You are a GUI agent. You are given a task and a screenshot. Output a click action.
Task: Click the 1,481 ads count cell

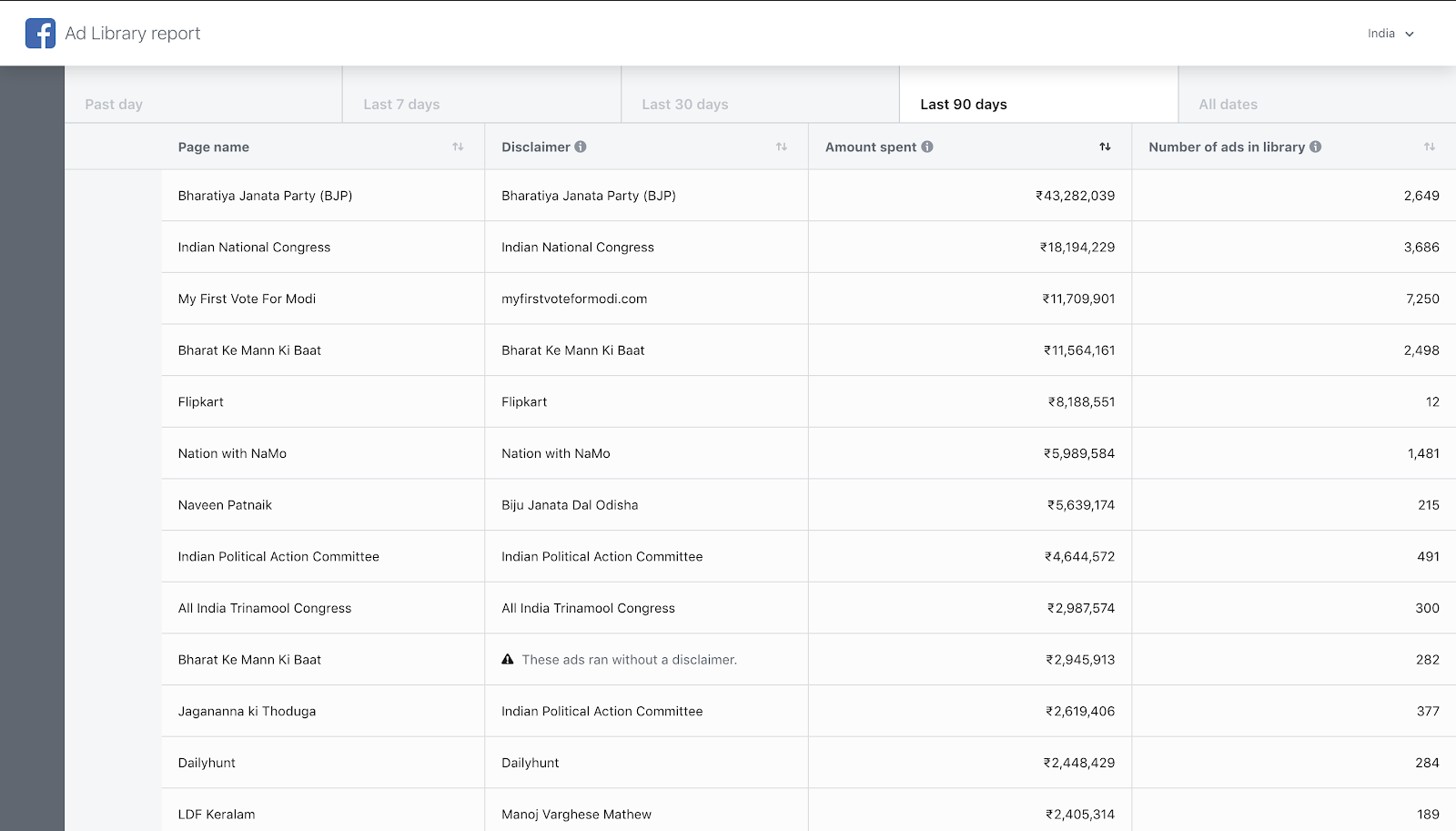(1423, 453)
